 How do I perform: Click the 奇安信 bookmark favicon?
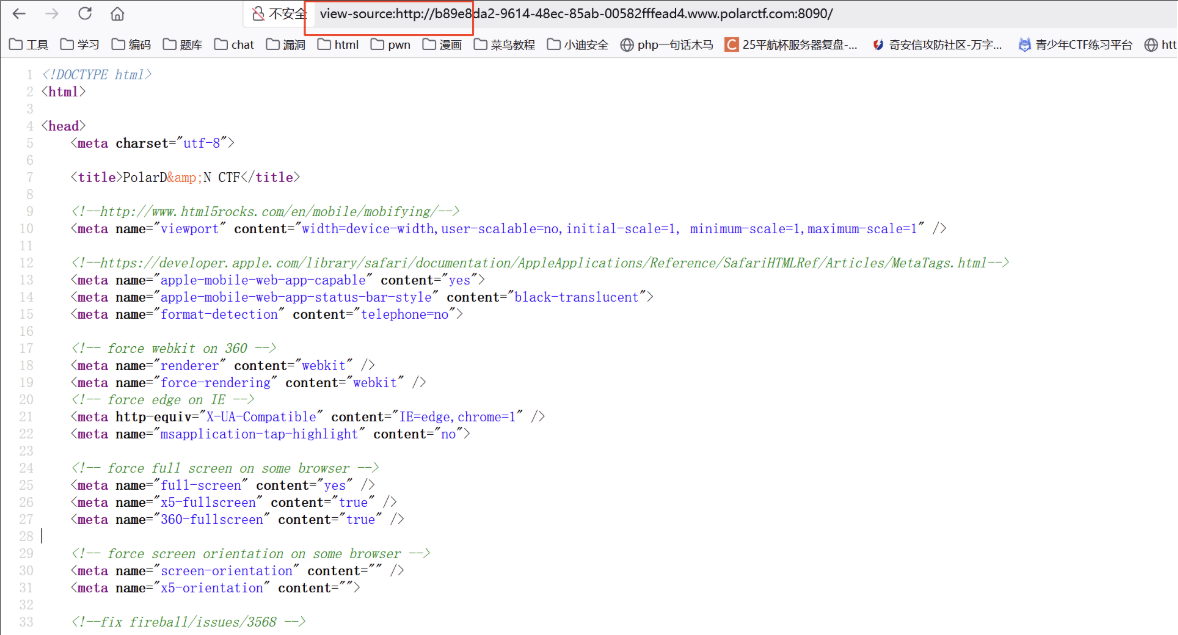877,44
